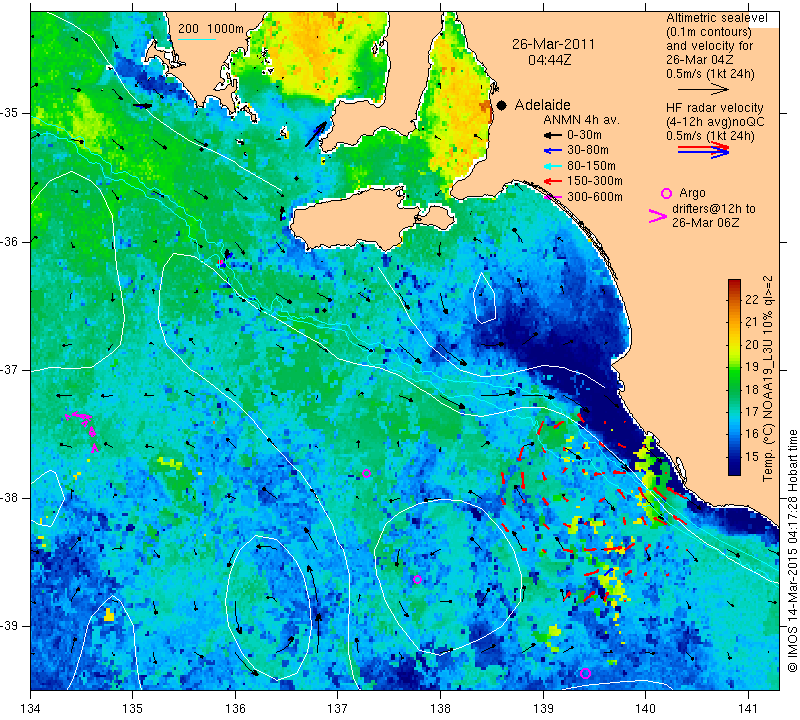The height and width of the screenshot is (720, 800).
Task: Click the black 0-30m ANMN arrow symbol
Action: click(552, 135)
